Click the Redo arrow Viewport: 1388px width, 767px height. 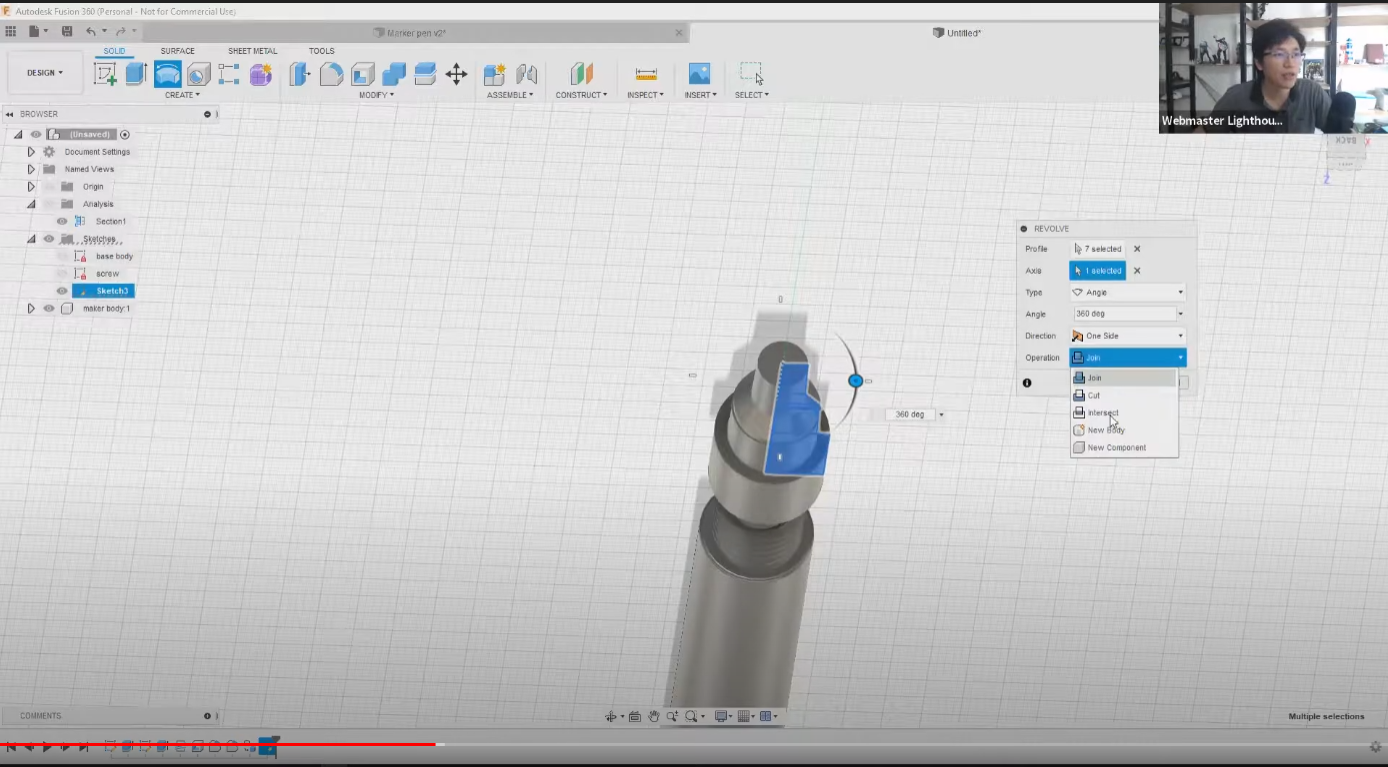point(121,32)
